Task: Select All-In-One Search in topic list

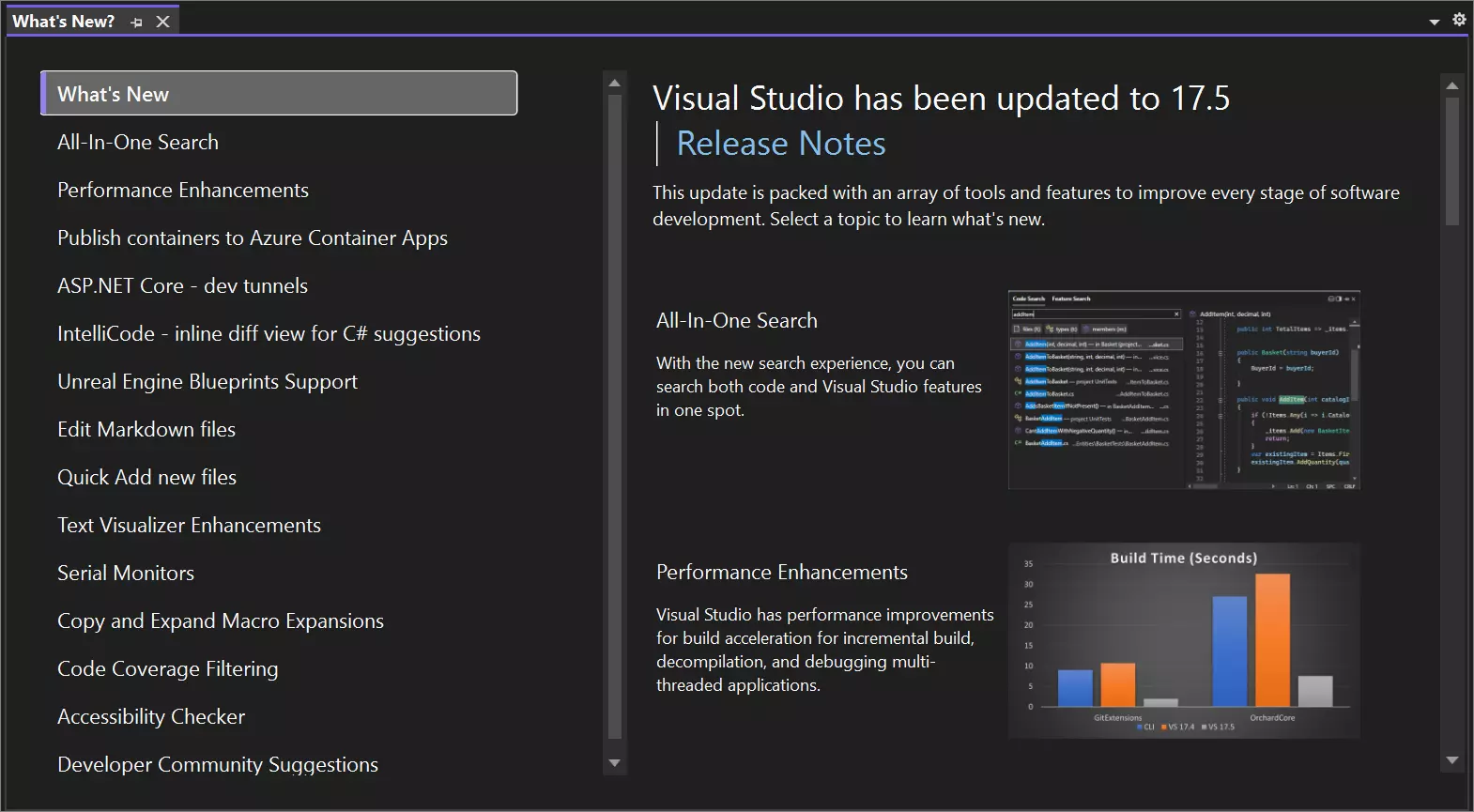Action: click(x=138, y=142)
